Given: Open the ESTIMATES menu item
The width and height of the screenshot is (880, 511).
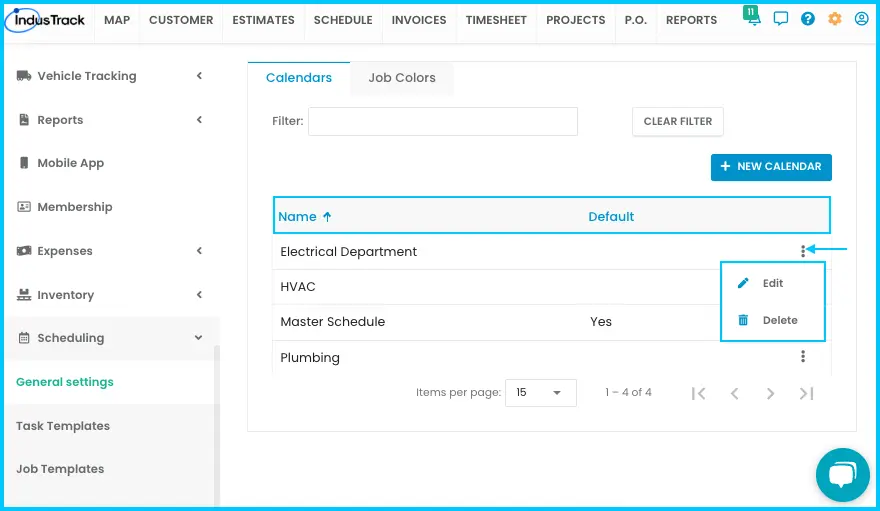Looking at the screenshot, I should [x=263, y=20].
